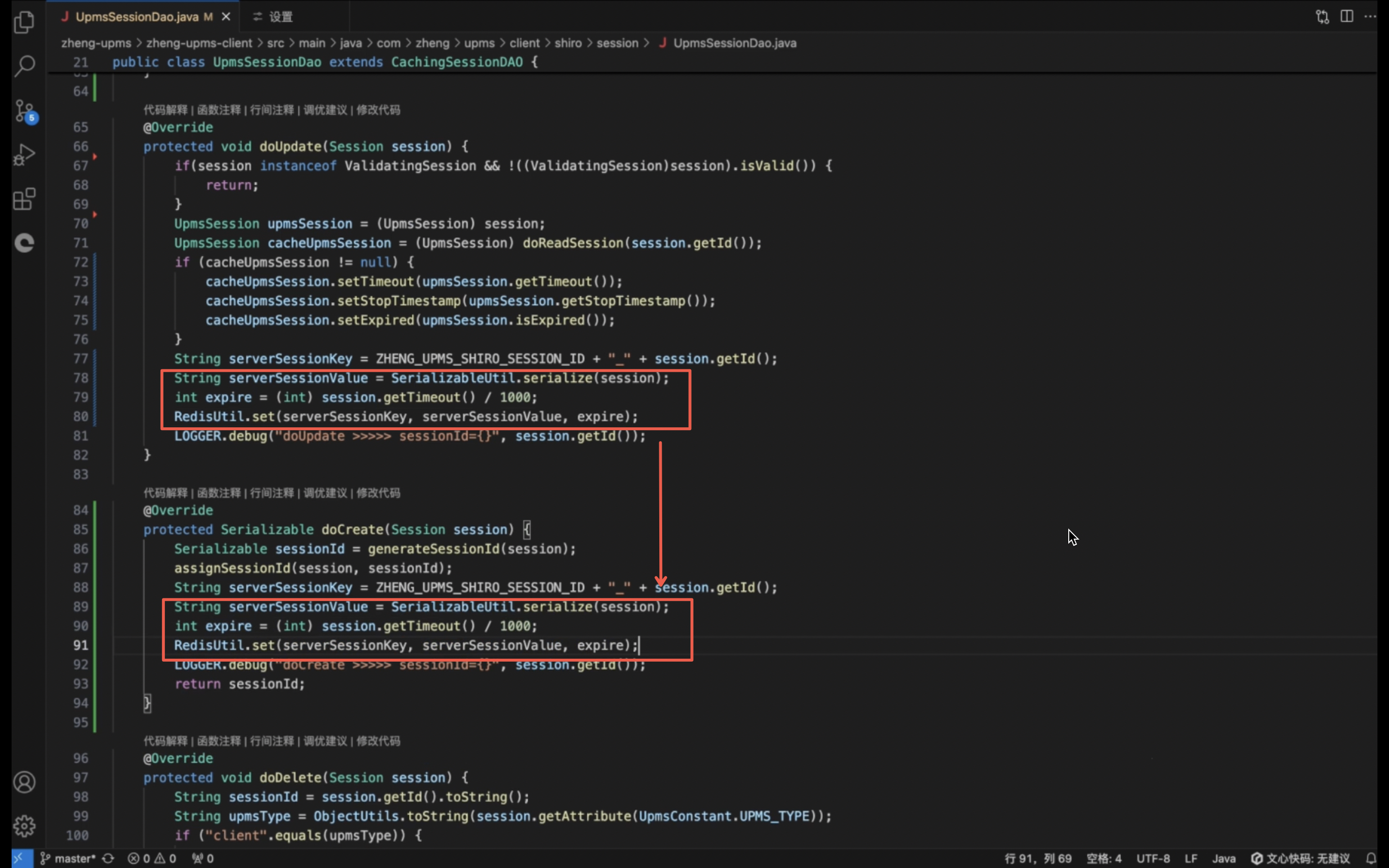Screen dimensions: 1389x868
Task: Click the main breadcrumb
Action: click(x=312, y=43)
